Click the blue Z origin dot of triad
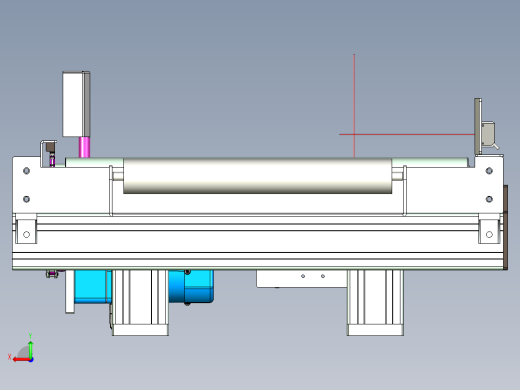This screenshot has height=390, width=520. click(x=31, y=360)
